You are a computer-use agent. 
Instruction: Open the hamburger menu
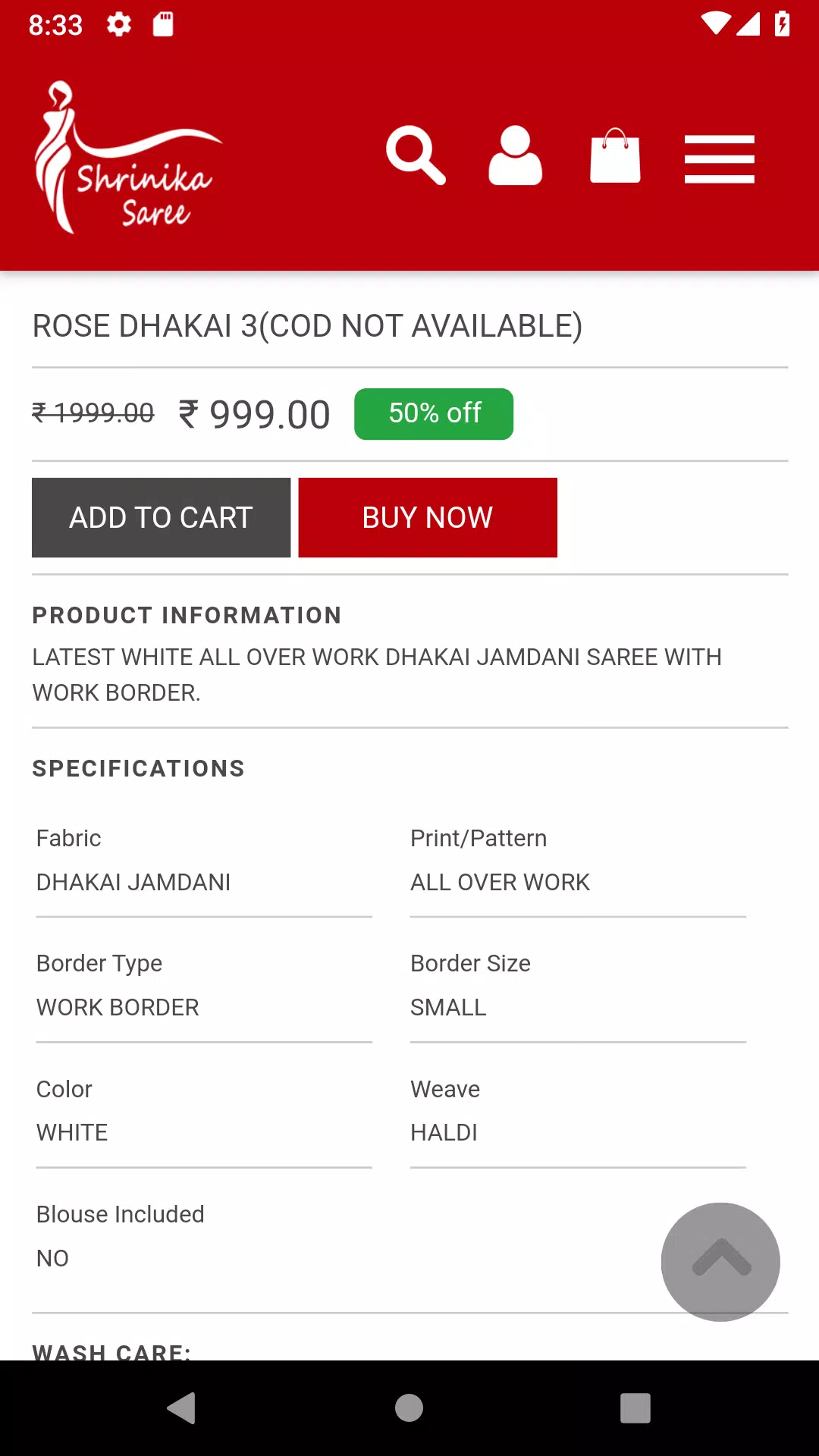click(x=719, y=159)
